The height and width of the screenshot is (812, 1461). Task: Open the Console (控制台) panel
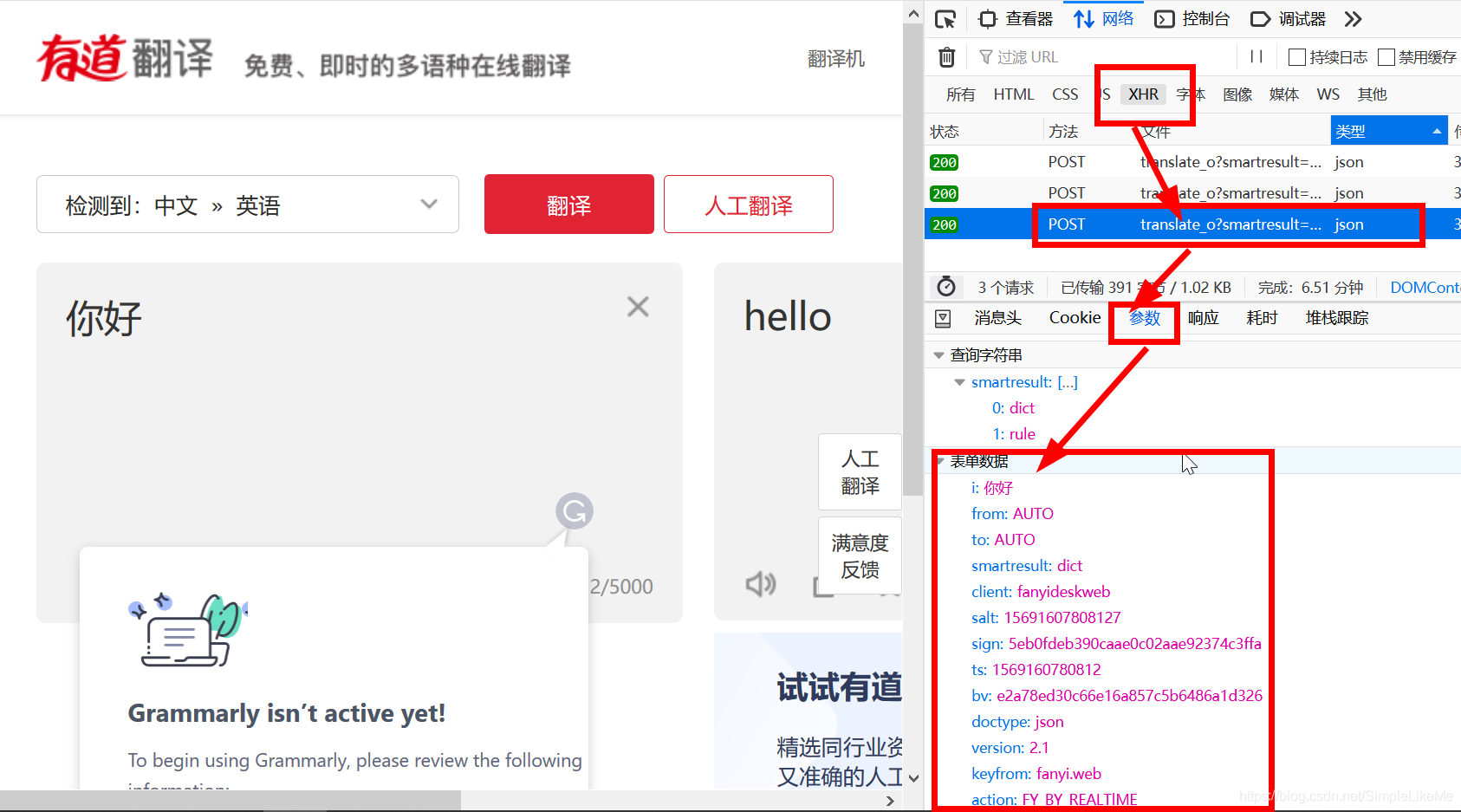pos(1192,19)
